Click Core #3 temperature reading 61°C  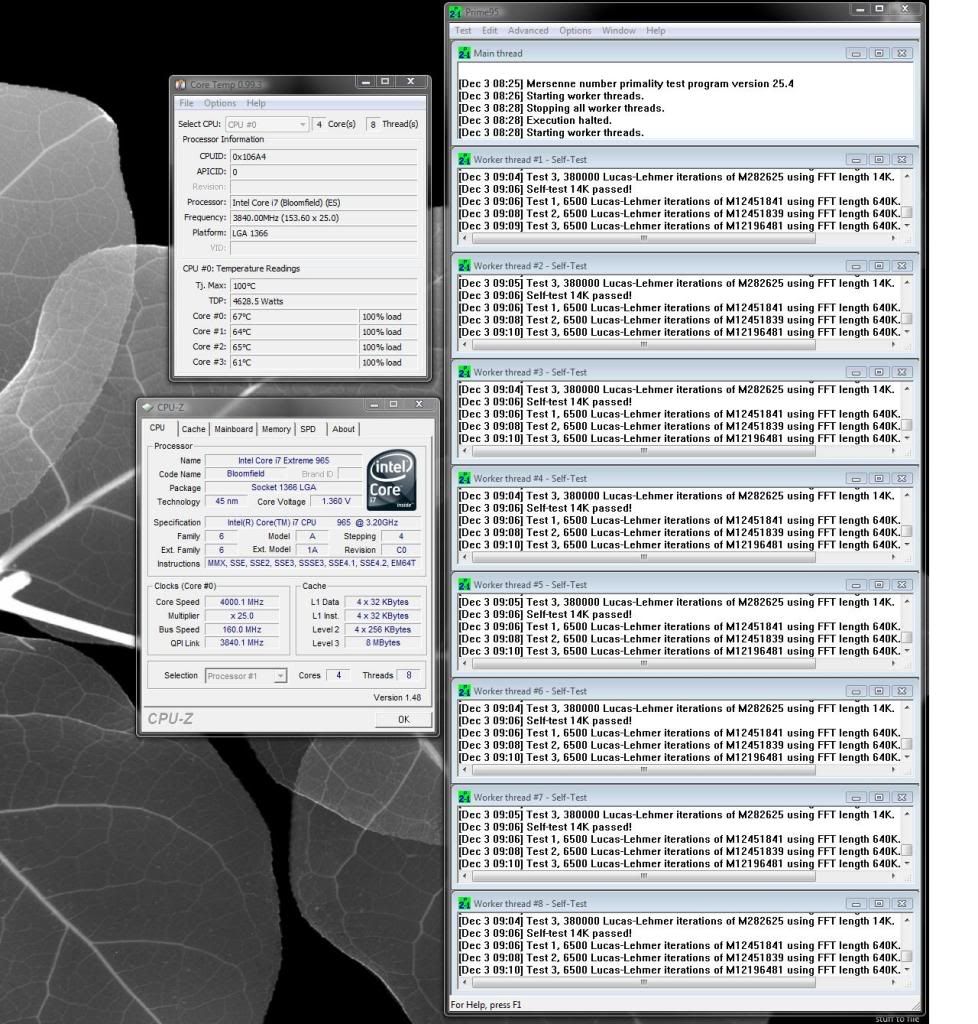(x=294, y=362)
